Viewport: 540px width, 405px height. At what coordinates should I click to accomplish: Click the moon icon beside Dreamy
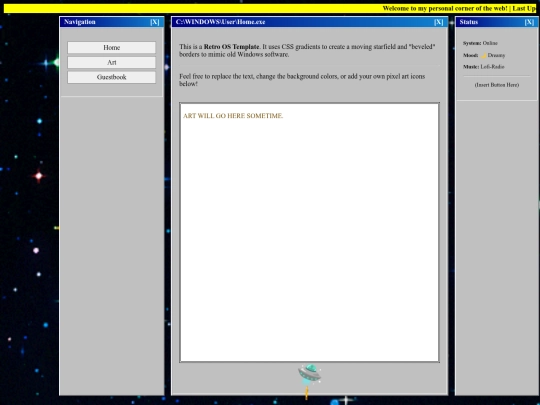483,55
